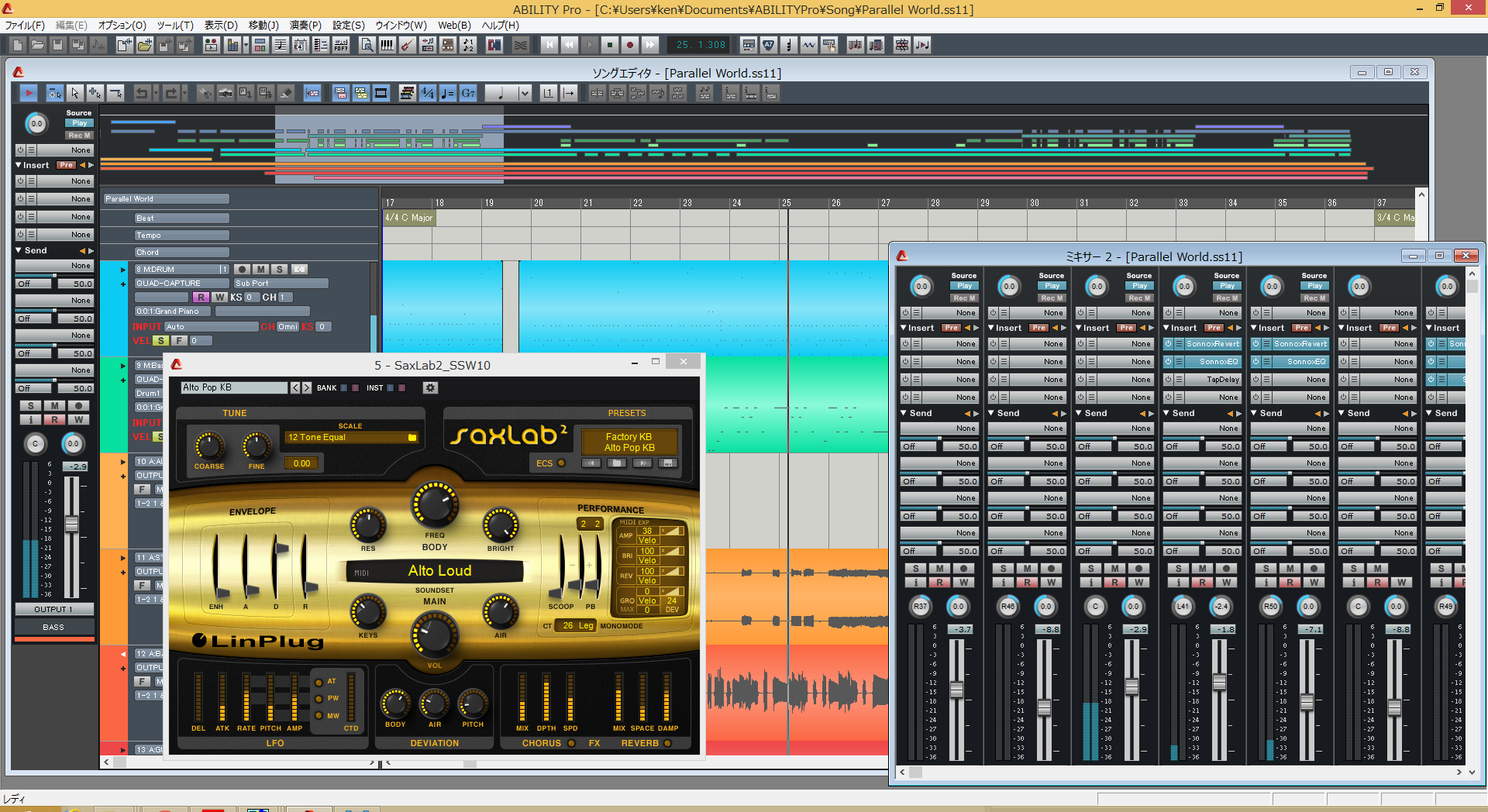Enable the CHORUS effect in SaxLab
Viewport: 1488px width, 812px height.
coord(571,743)
